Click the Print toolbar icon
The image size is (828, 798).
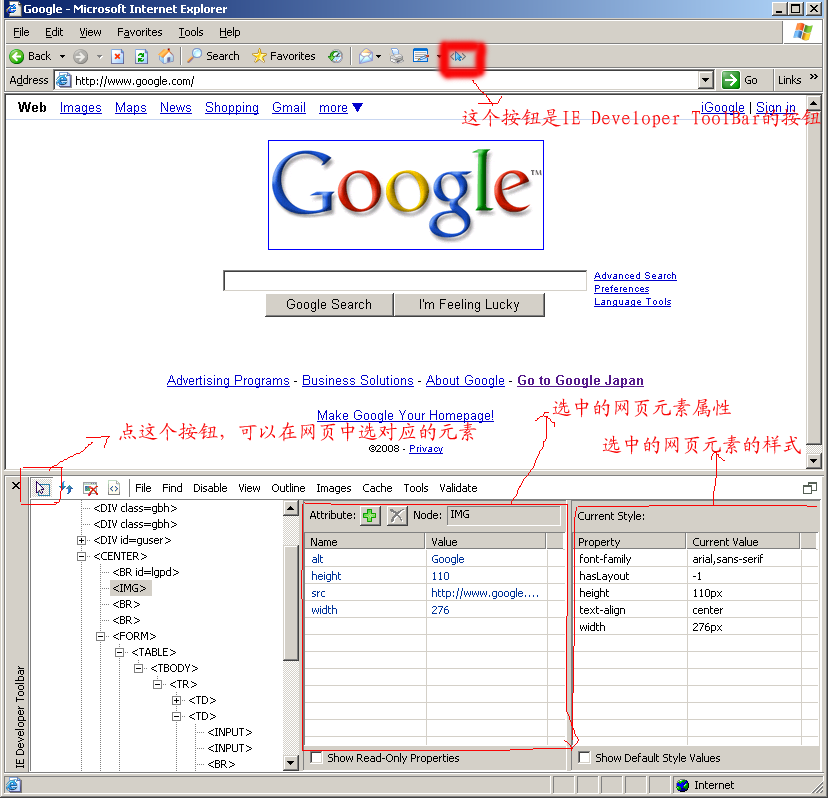397,56
